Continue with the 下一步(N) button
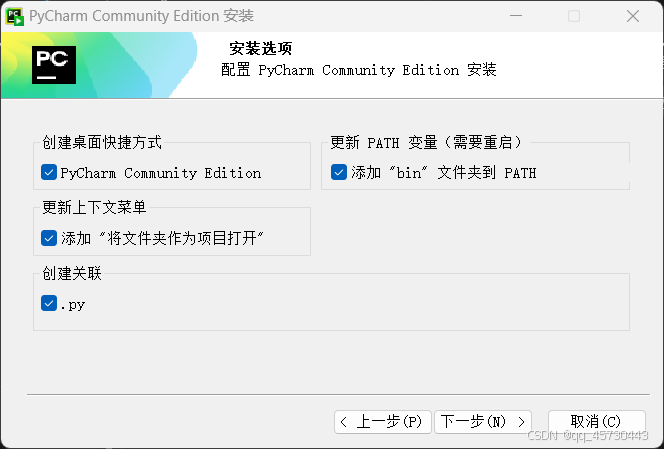The width and height of the screenshot is (664, 449). coord(483,421)
